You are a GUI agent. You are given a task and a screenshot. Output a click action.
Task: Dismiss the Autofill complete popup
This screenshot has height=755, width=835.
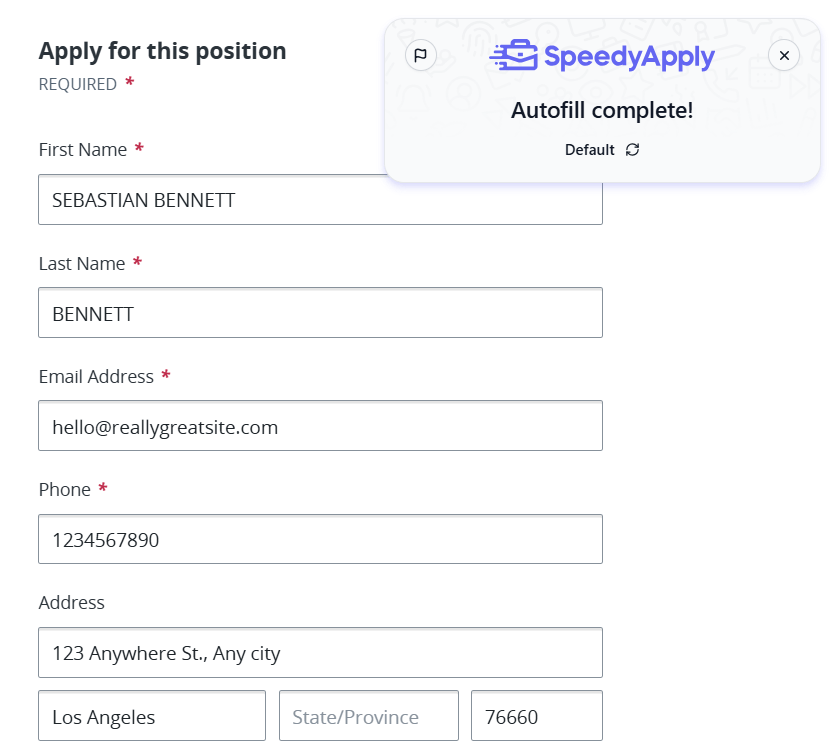[784, 55]
